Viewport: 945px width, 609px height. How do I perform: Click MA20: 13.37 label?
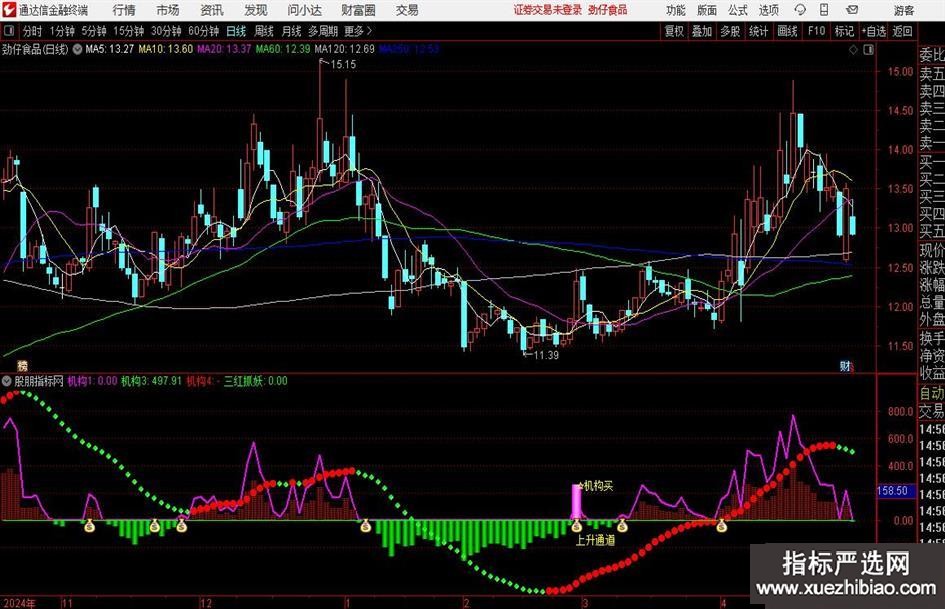coord(224,49)
